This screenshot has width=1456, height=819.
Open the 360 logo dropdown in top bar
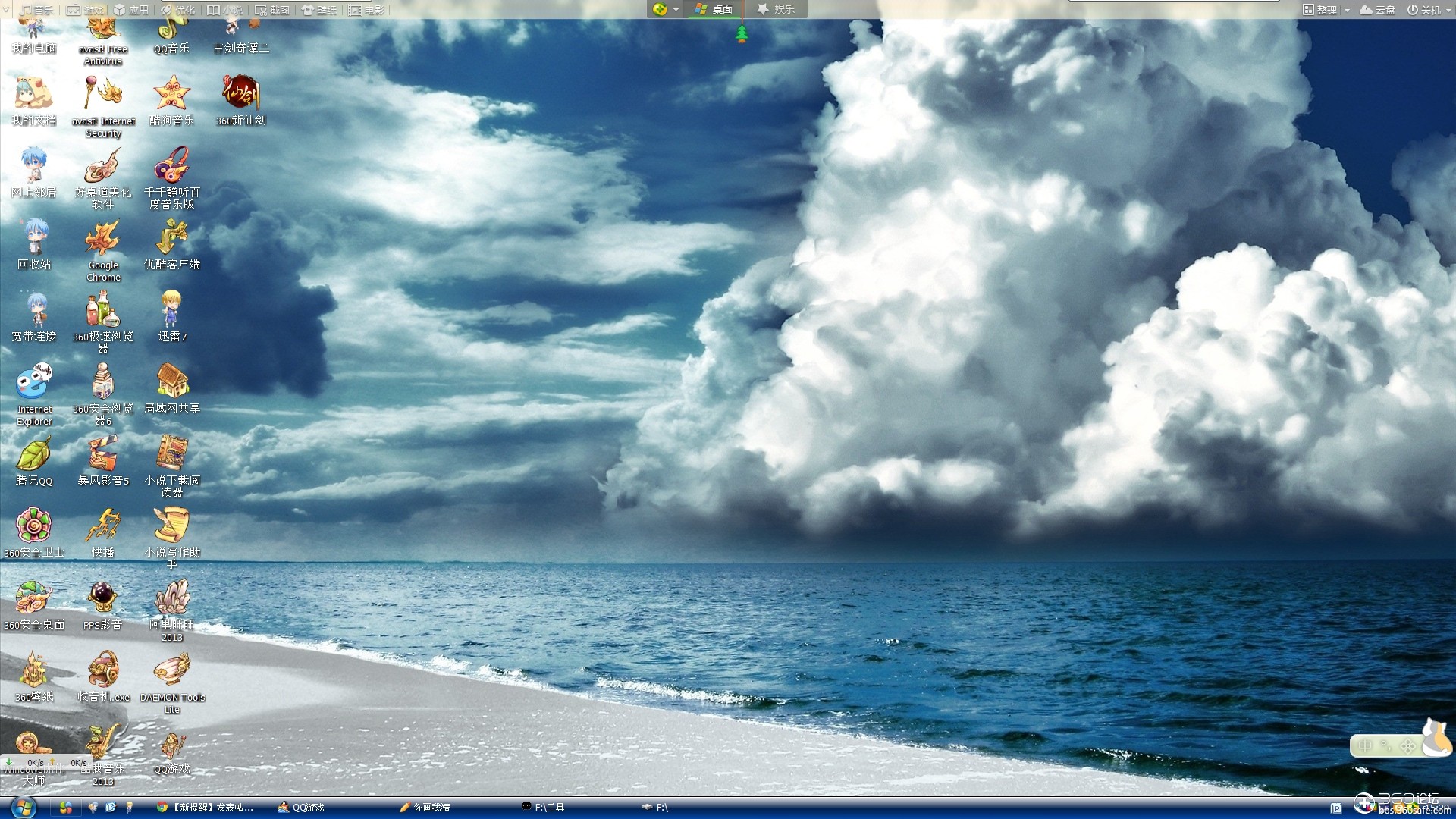pos(665,9)
